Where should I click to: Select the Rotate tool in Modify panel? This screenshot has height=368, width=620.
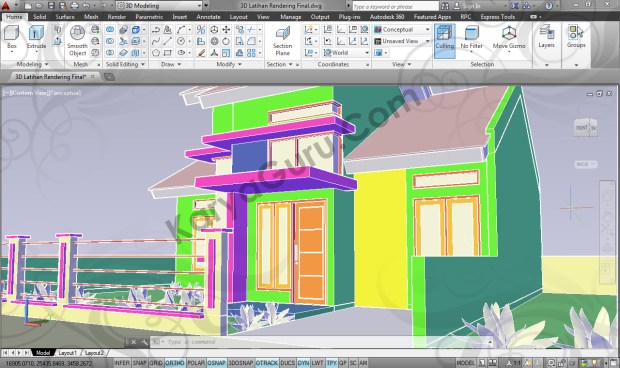click(226, 41)
